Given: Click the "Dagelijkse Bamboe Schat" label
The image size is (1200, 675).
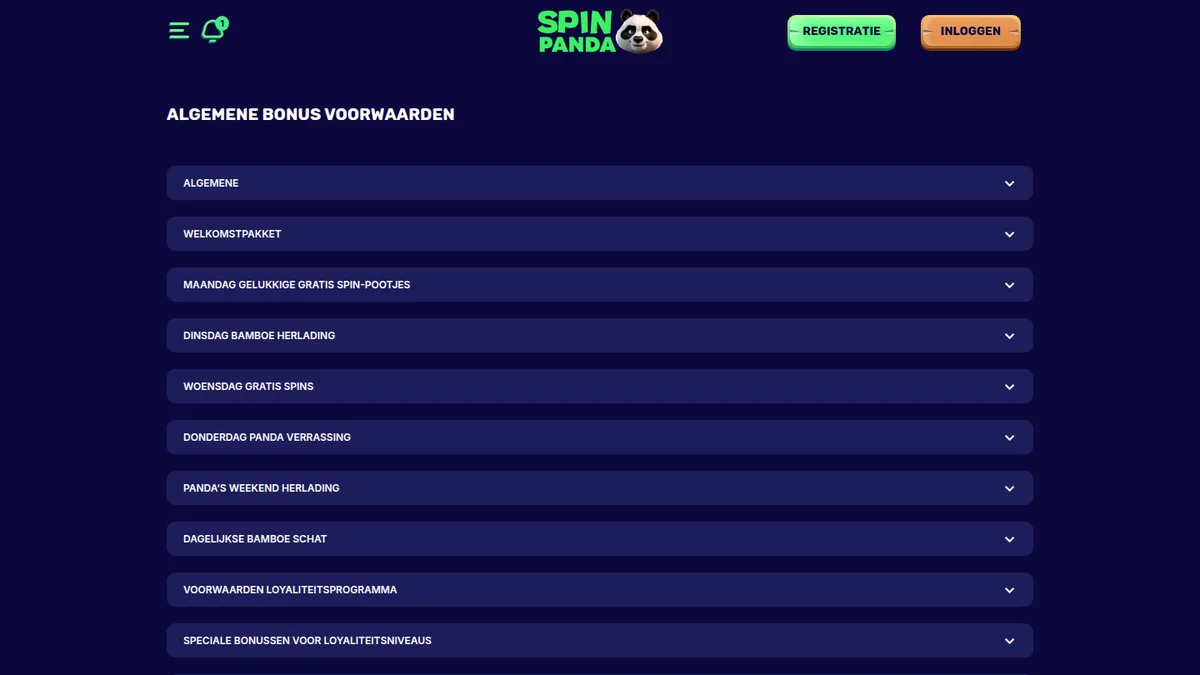Looking at the screenshot, I should click(x=255, y=539).
